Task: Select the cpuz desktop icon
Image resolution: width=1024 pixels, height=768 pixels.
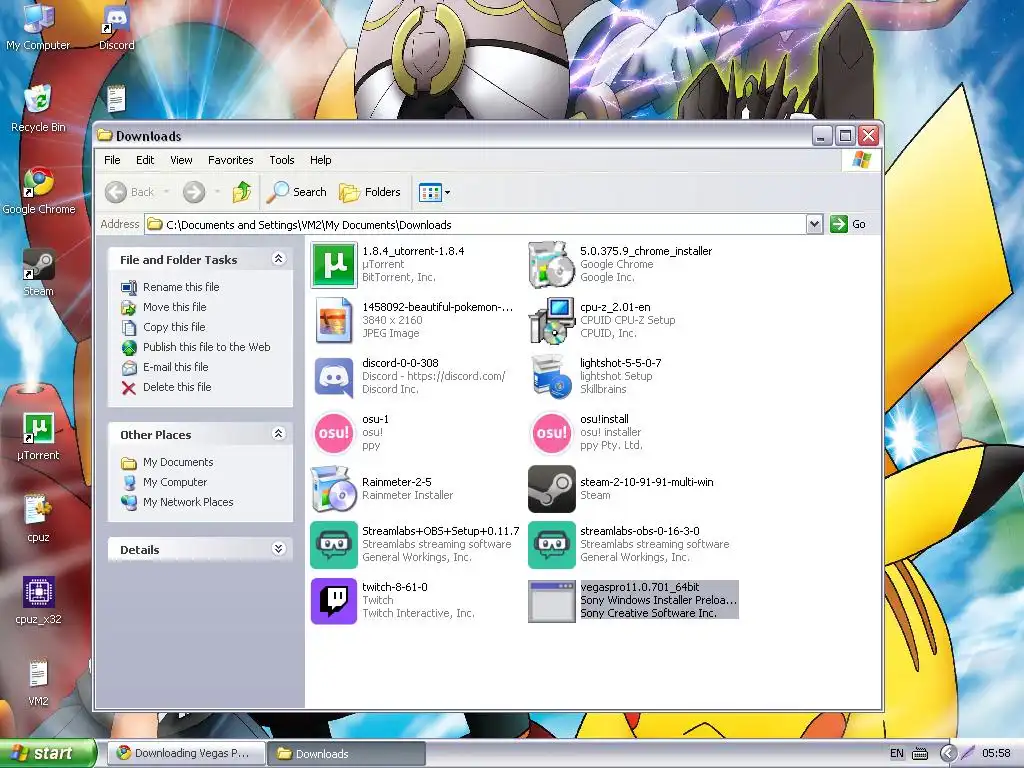Action: click(x=38, y=519)
